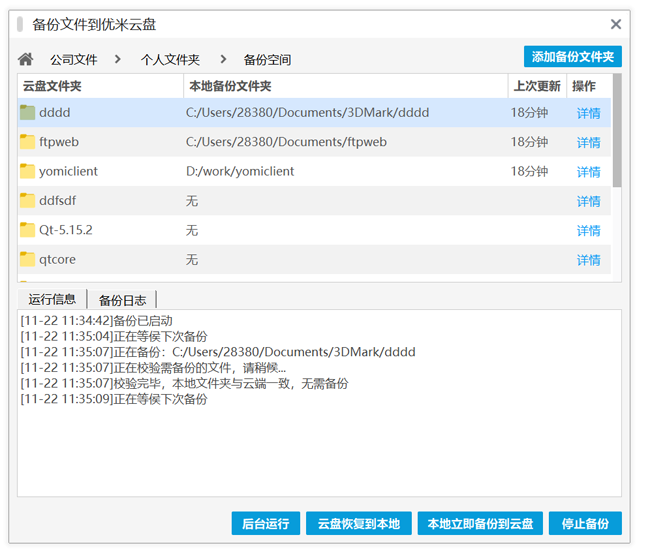Switch to the 备份日志 tab
This screenshot has width=650, height=550.
[x=122, y=300]
